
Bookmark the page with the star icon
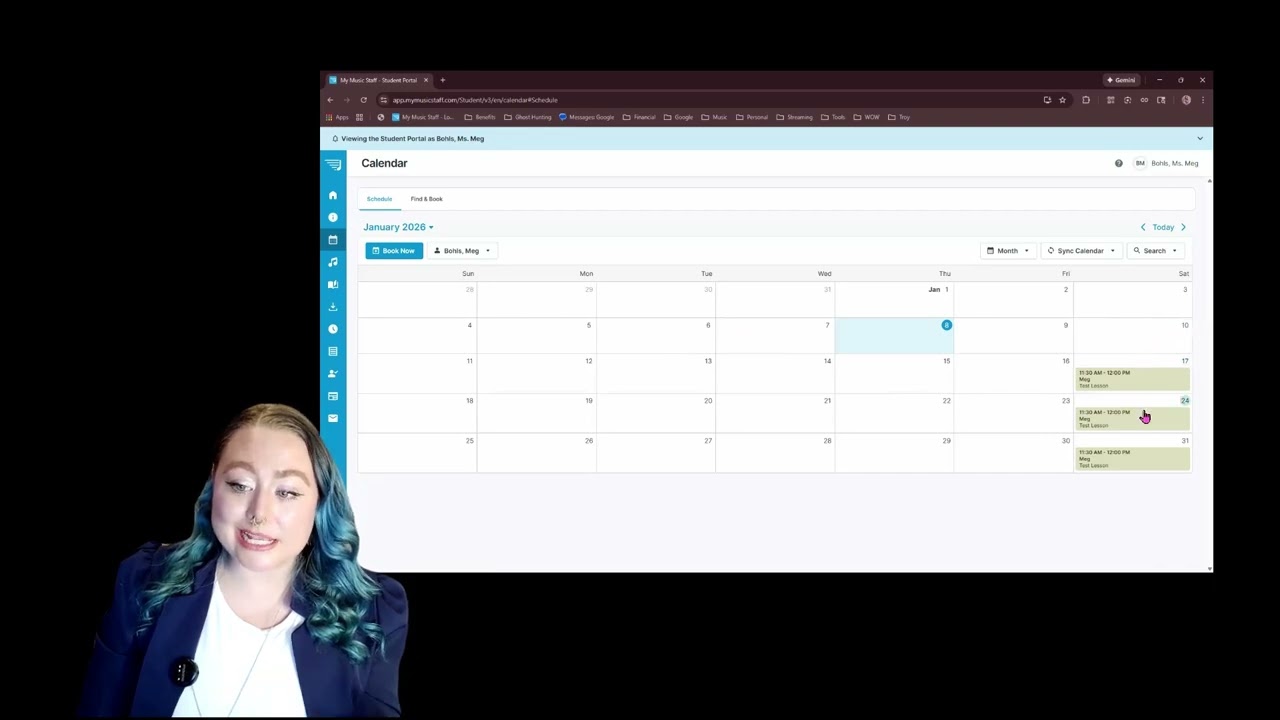(x=1062, y=100)
